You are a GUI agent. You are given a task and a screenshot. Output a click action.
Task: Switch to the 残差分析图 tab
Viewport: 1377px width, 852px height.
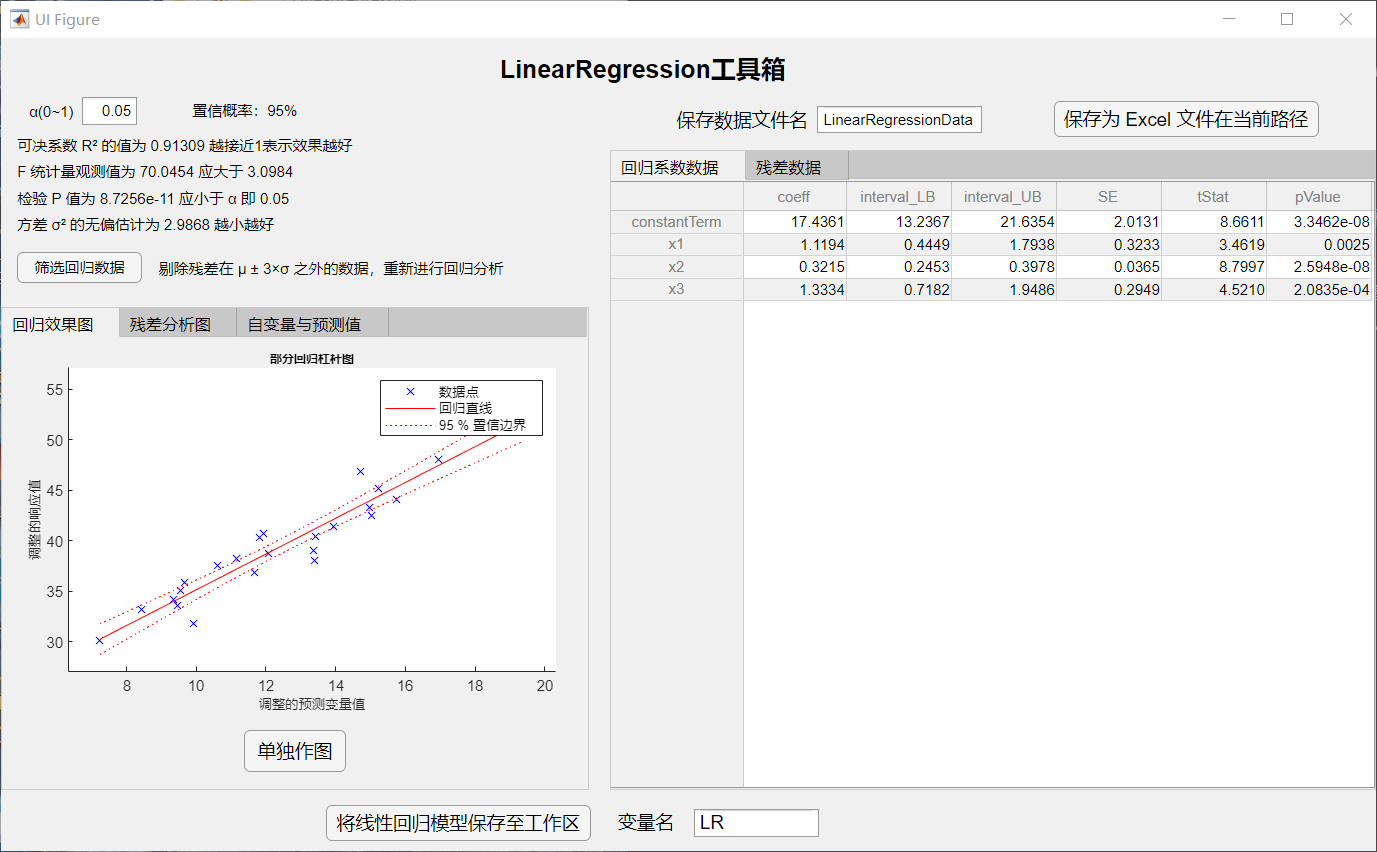coord(170,325)
